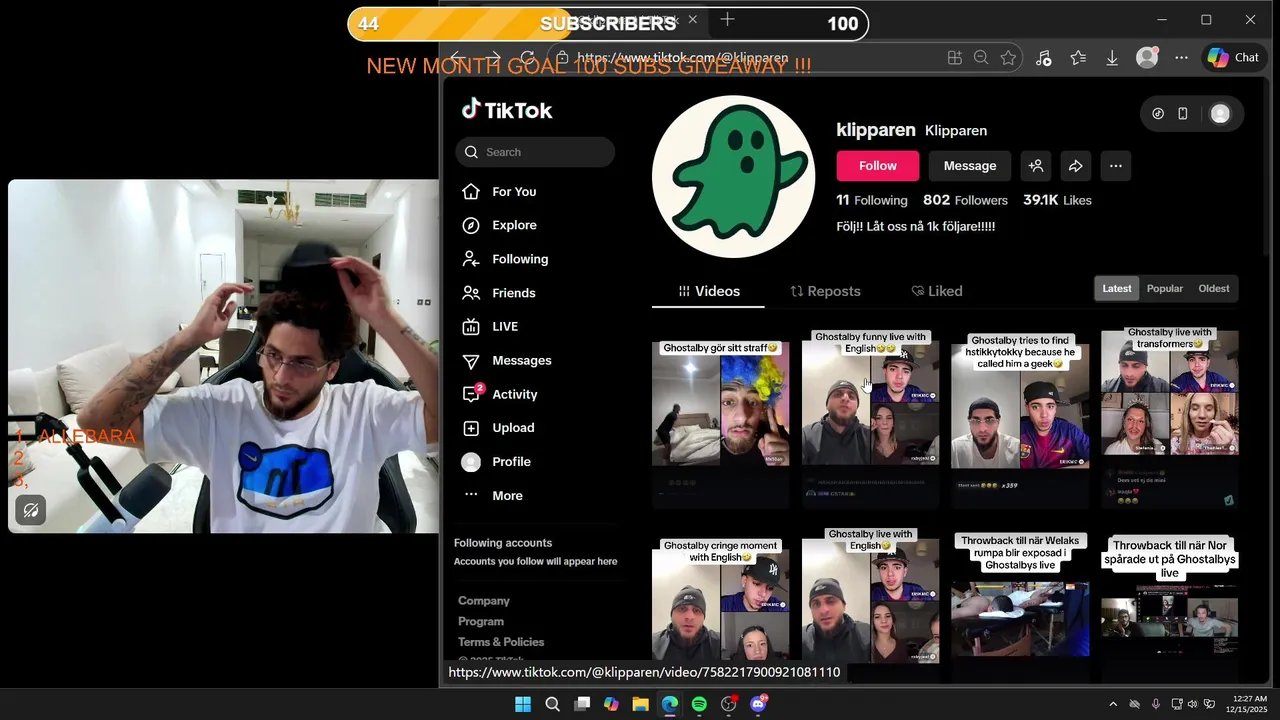Image resolution: width=1280 pixels, height=720 pixels.
Task: Open the TikTok coin icon at top right
Action: point(1158,114)
